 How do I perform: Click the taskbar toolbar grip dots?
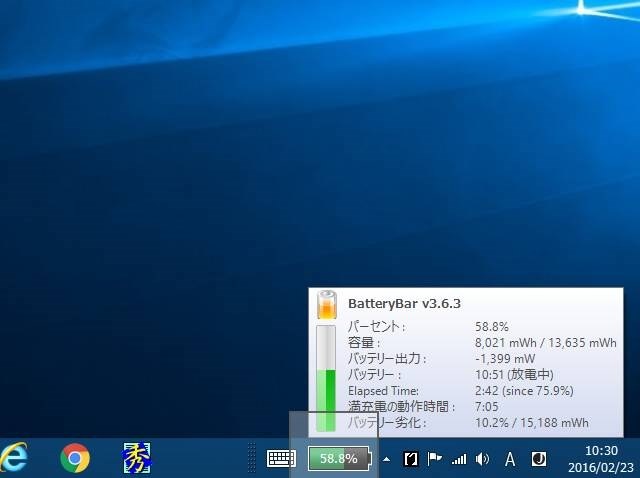[252, 458]
